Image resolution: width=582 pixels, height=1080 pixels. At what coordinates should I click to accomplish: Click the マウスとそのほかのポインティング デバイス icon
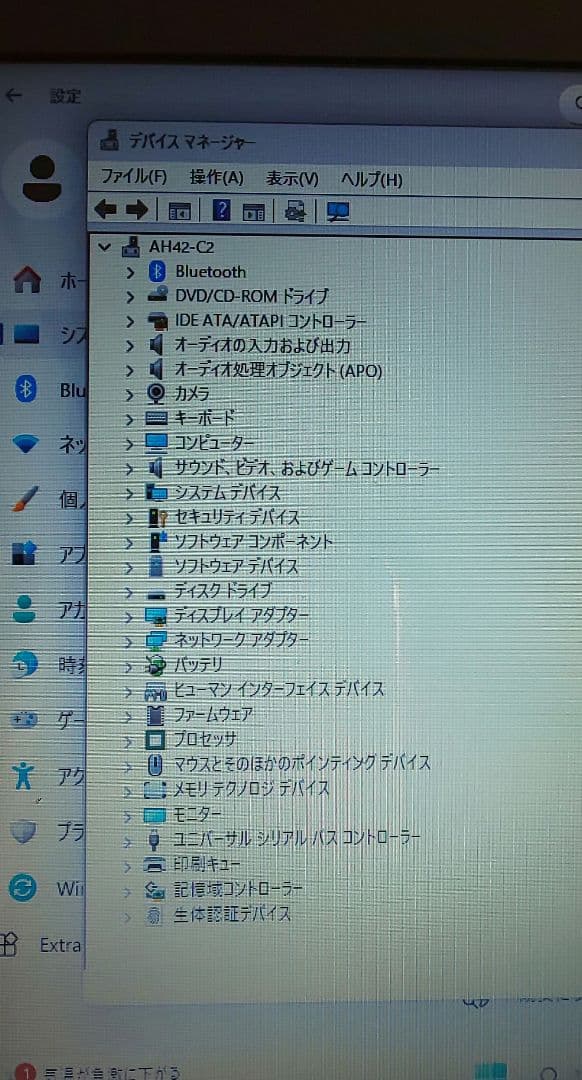(156, 764)
